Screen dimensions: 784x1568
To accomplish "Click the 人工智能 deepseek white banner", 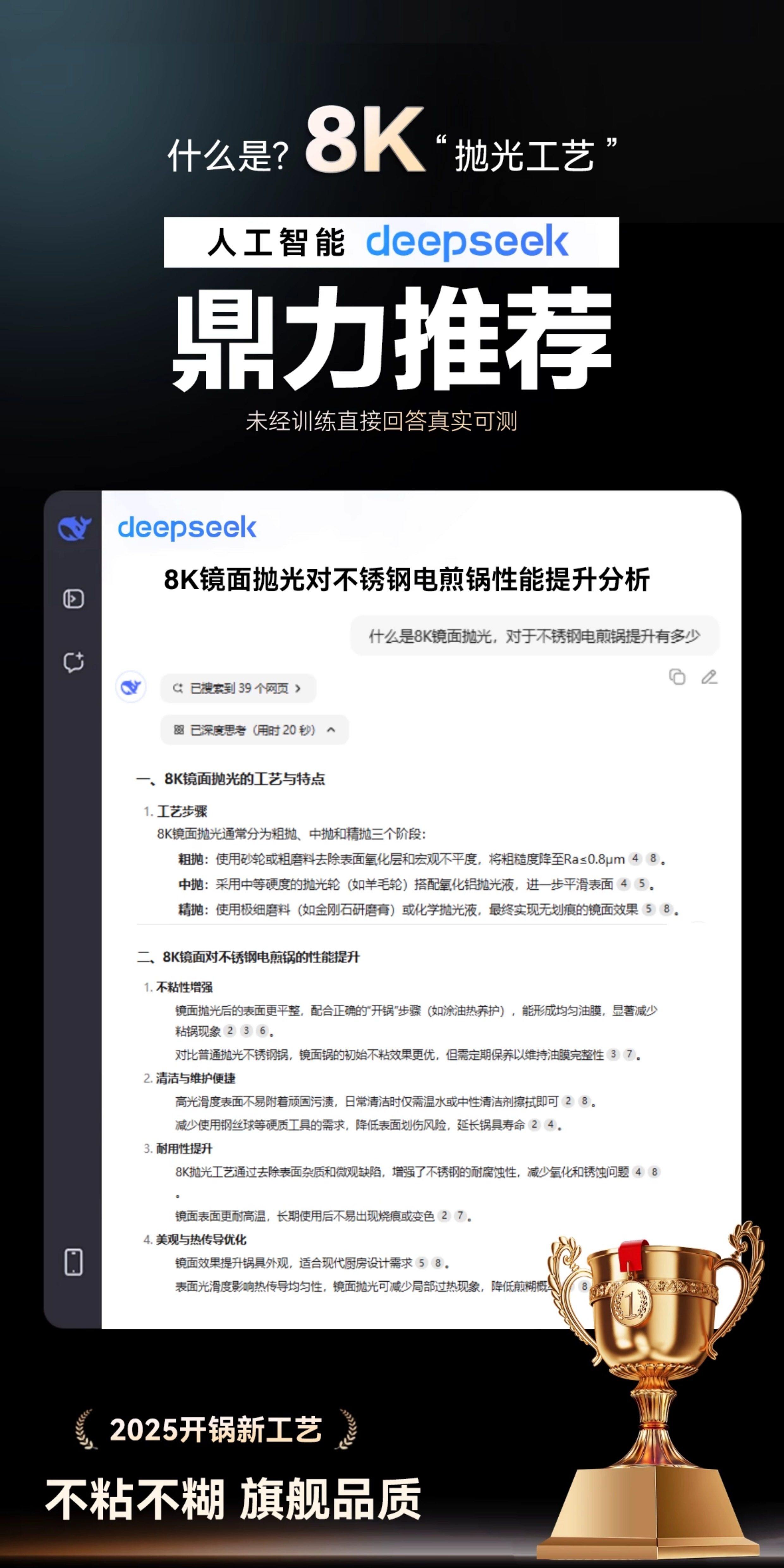I will (x=391, y=242).
